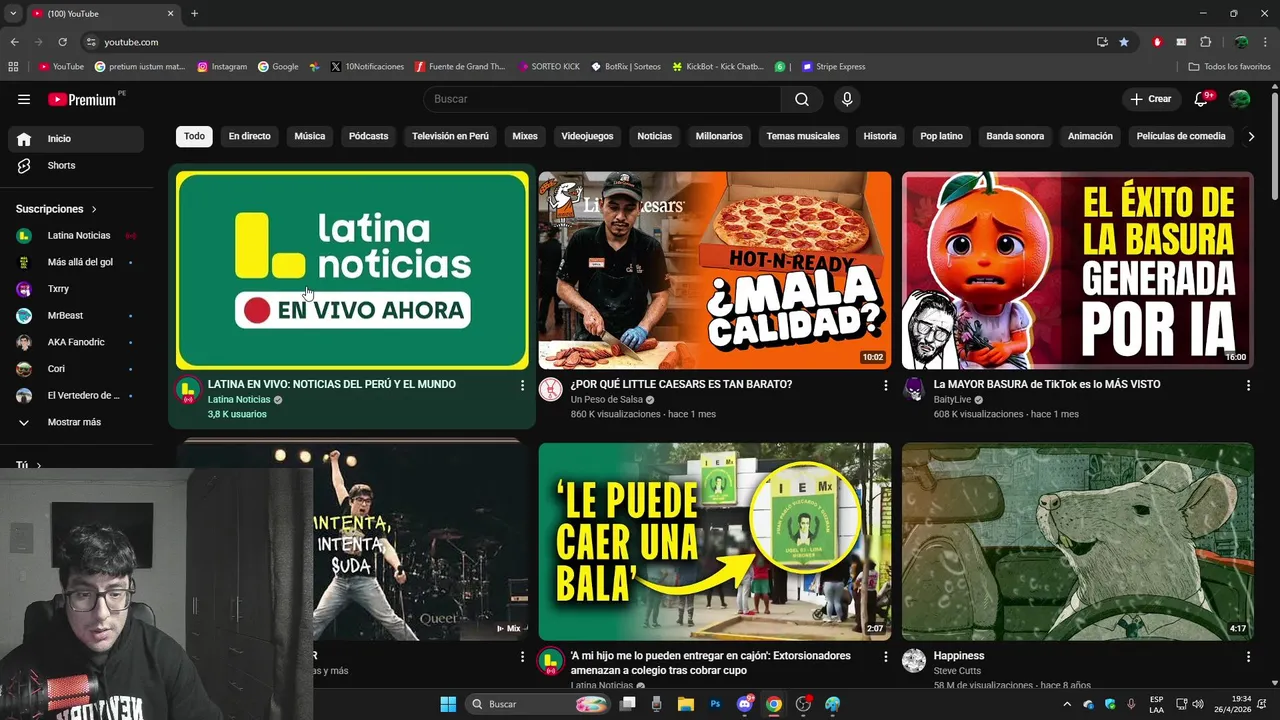Open the MrBeast subscription channel

(x=76, y=315)
